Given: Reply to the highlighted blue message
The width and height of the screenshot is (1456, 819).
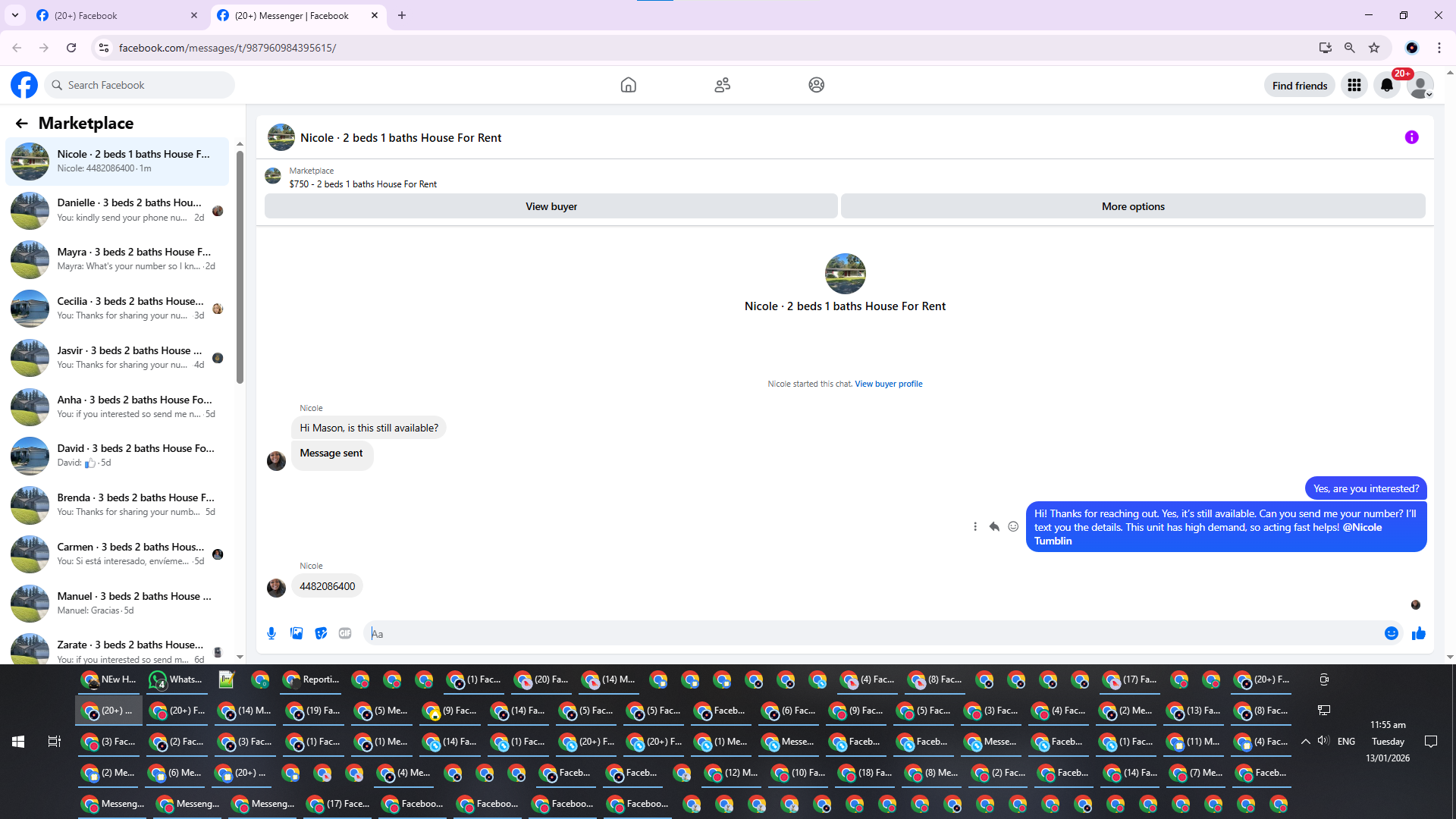Looking at the screenshot, I should point(993,526).
